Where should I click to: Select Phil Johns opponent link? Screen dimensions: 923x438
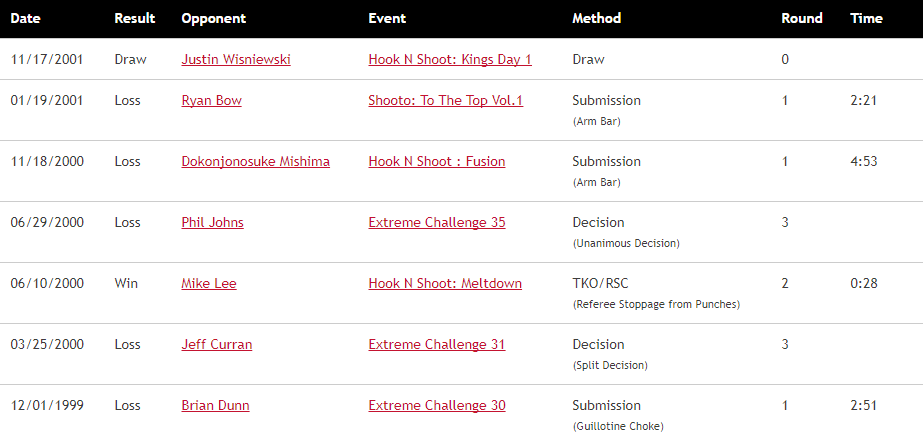click(x=212, y=222)
